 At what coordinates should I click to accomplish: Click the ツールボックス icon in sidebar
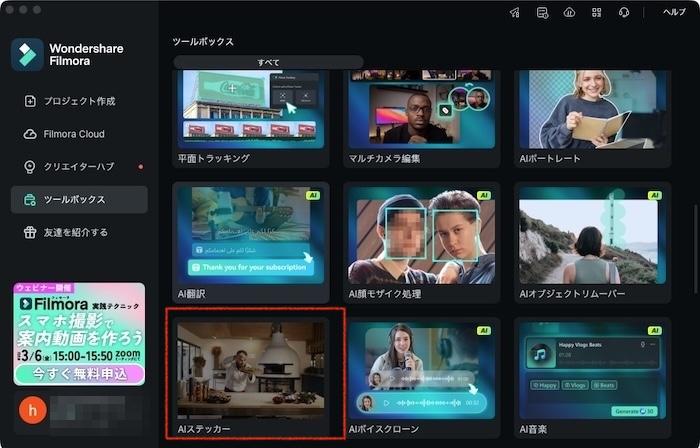coord(30,199)
